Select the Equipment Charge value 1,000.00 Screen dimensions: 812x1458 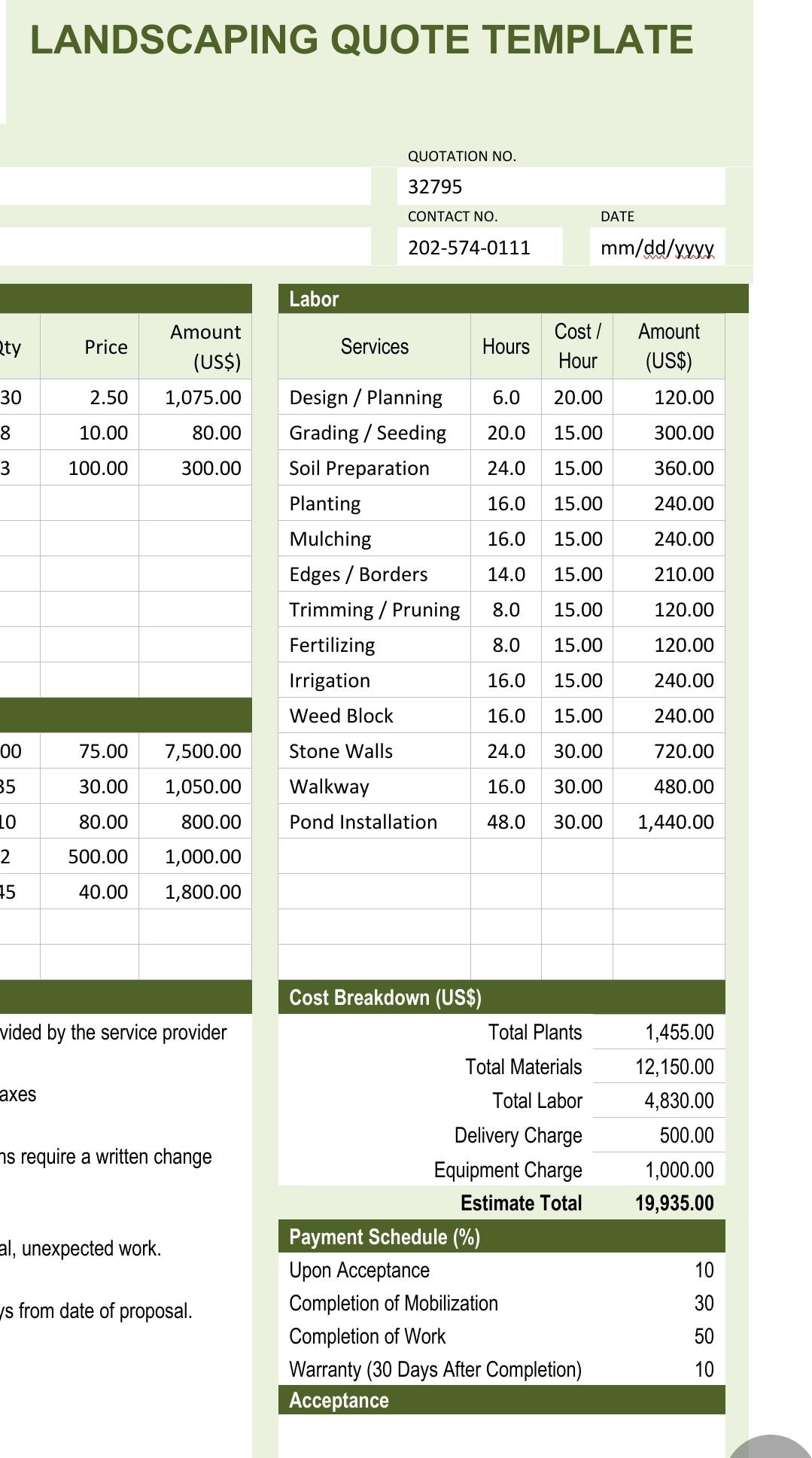pos(659,1170)
